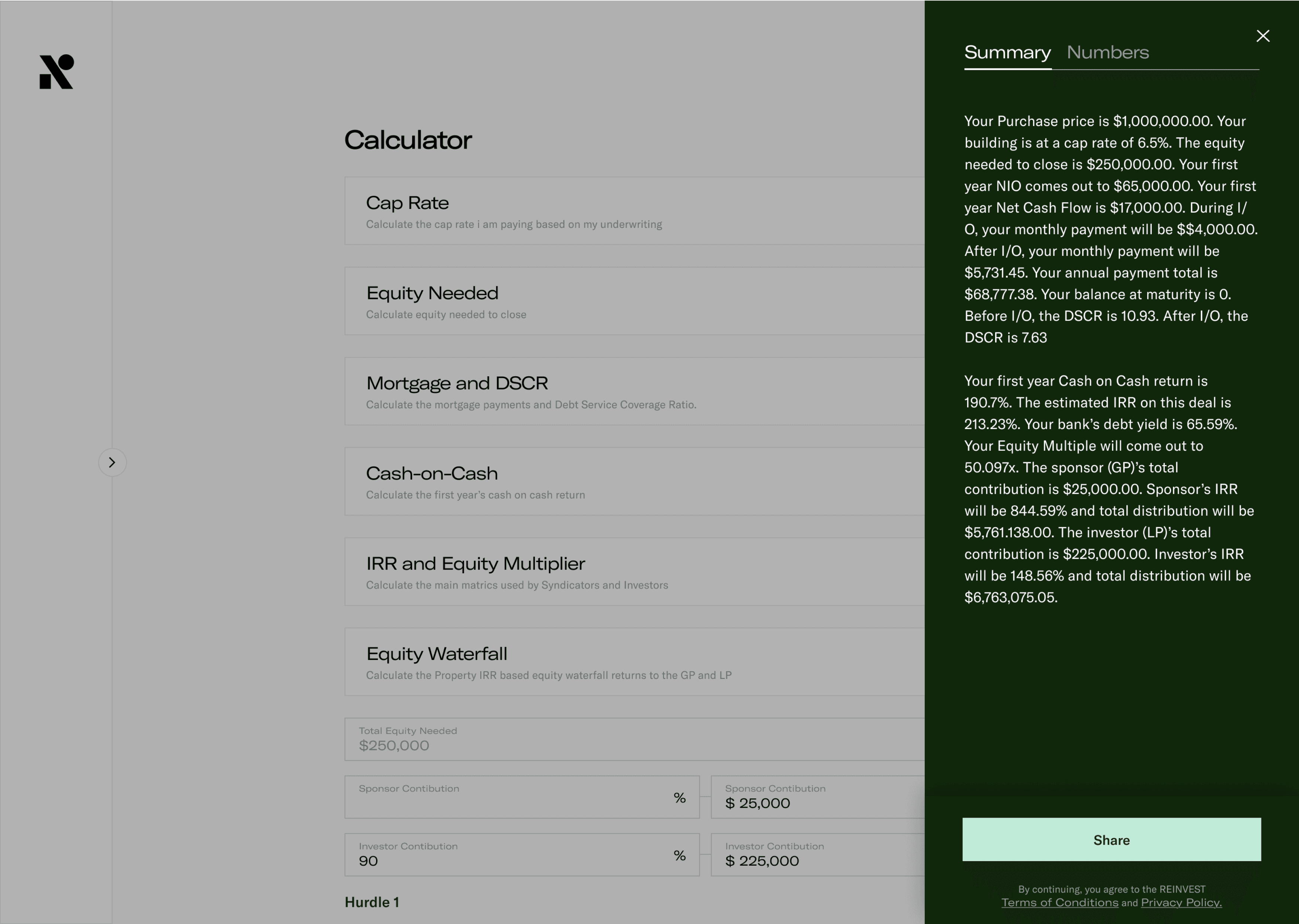Open the Terms of Conditions link

1059,903
